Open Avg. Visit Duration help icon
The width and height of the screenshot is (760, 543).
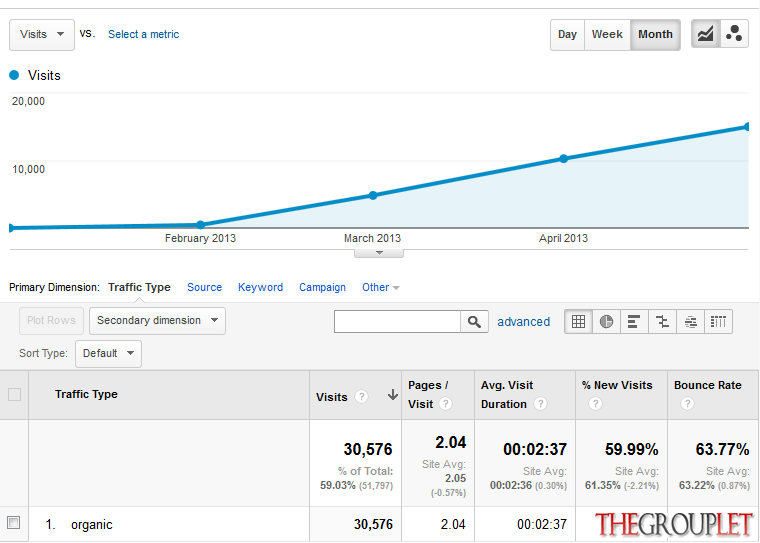pos(540,403)
